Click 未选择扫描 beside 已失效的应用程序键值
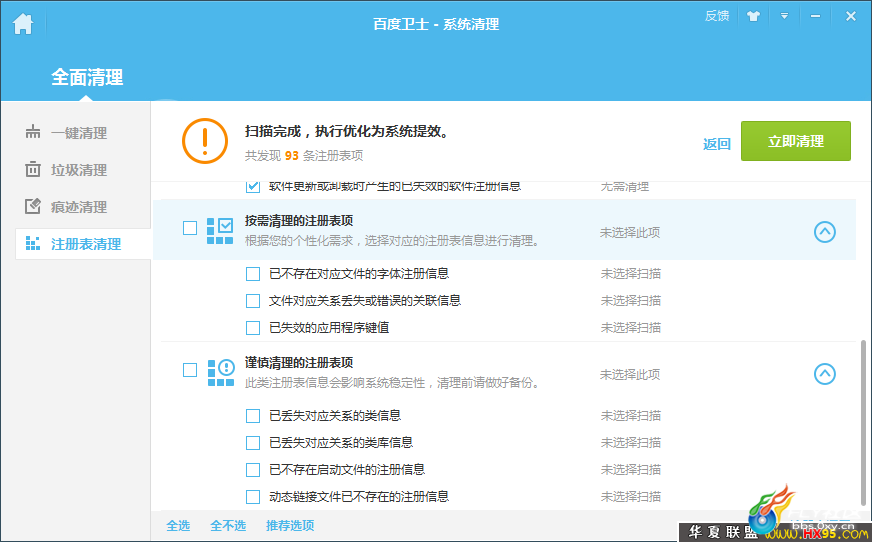Viewport: 872px width, 542px height. tap(631, 328)
